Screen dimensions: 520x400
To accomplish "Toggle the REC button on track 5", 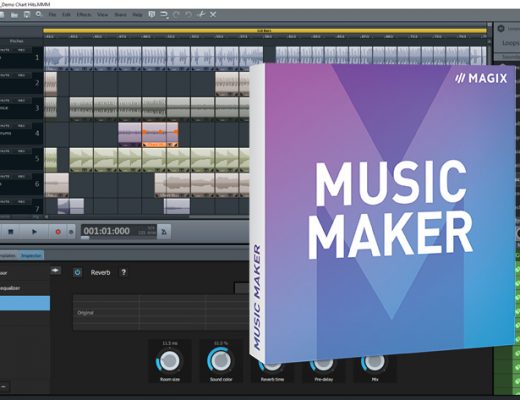I will 21,151.
